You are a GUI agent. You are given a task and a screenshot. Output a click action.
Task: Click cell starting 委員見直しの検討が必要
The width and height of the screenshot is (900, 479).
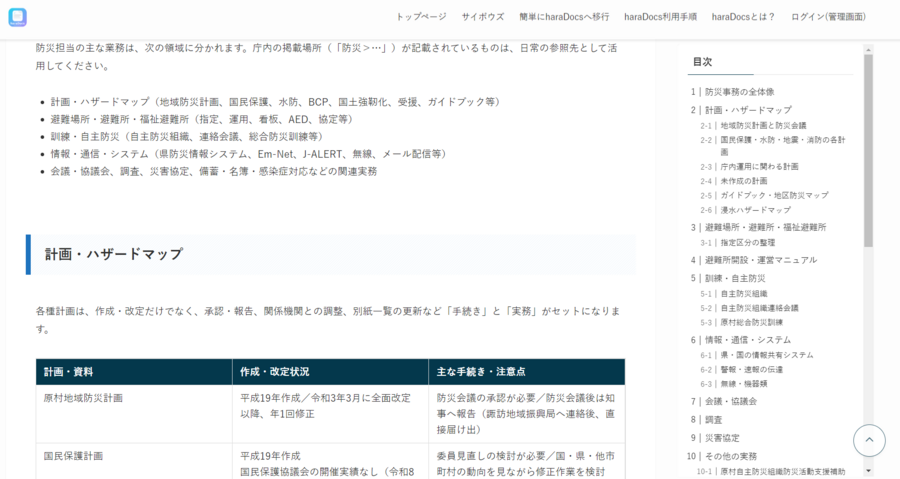pos(526,461)
